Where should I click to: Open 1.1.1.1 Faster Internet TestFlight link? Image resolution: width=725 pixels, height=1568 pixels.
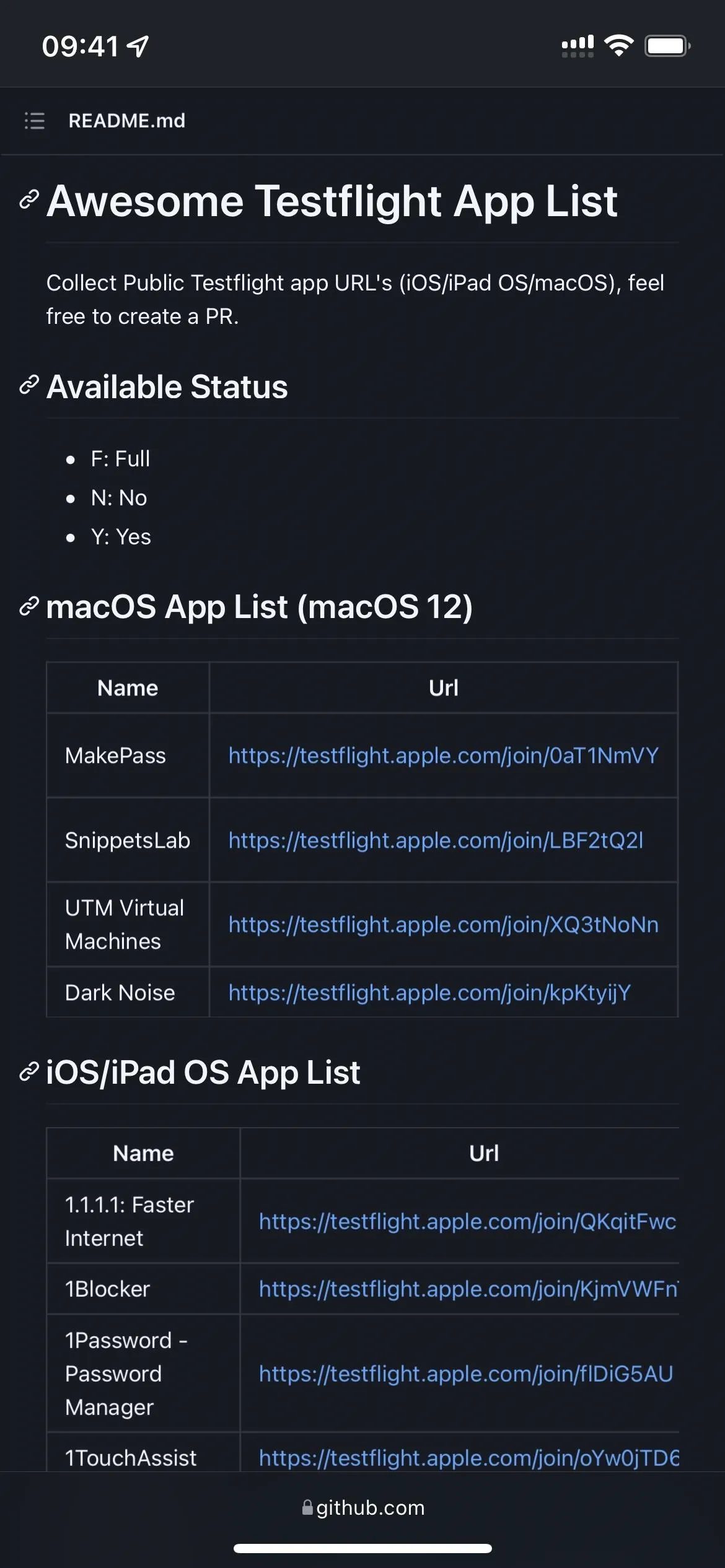pos(468,1221)
